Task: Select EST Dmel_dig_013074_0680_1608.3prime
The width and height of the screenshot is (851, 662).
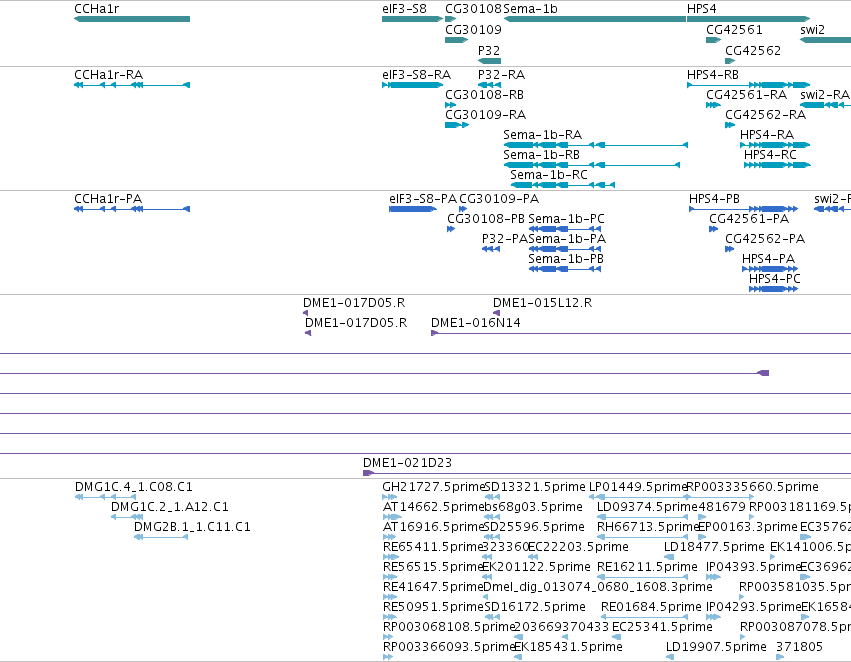Action: tap(598, 587)
